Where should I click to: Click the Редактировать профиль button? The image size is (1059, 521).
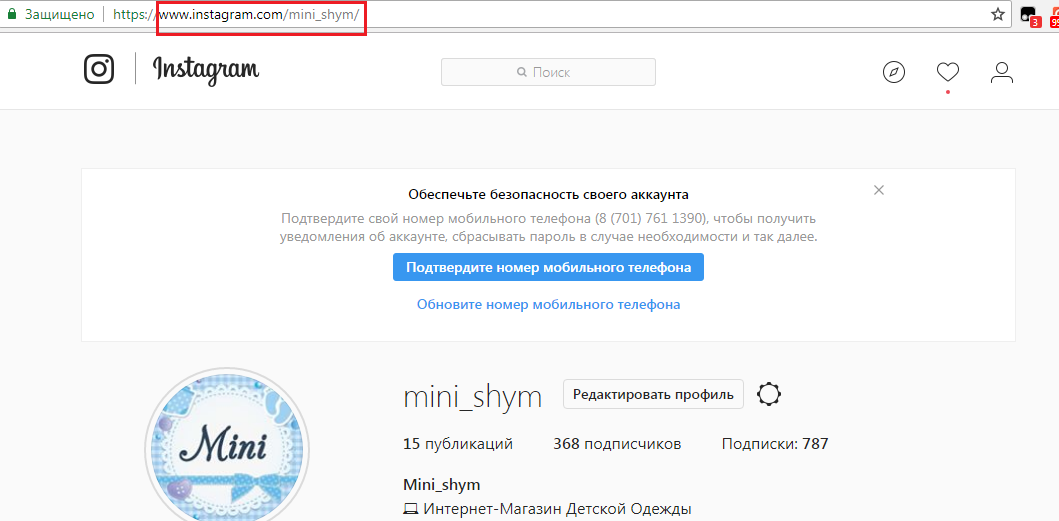click(x=653, y=395)
